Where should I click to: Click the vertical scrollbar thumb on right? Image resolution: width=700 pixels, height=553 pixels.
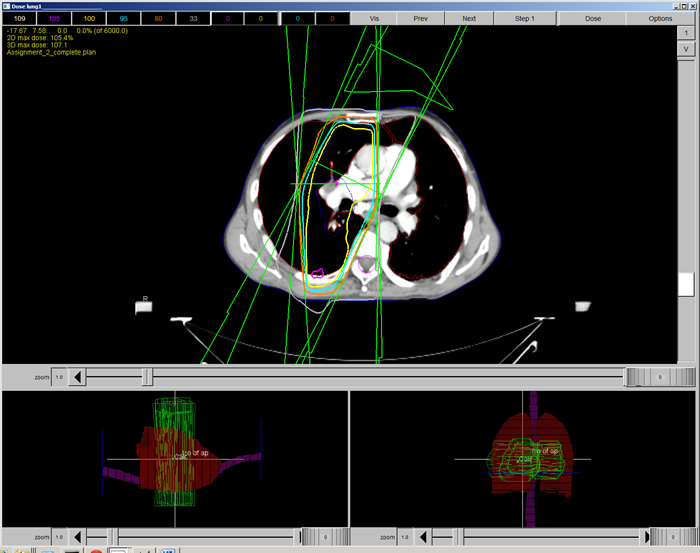(x=685, y=285)
